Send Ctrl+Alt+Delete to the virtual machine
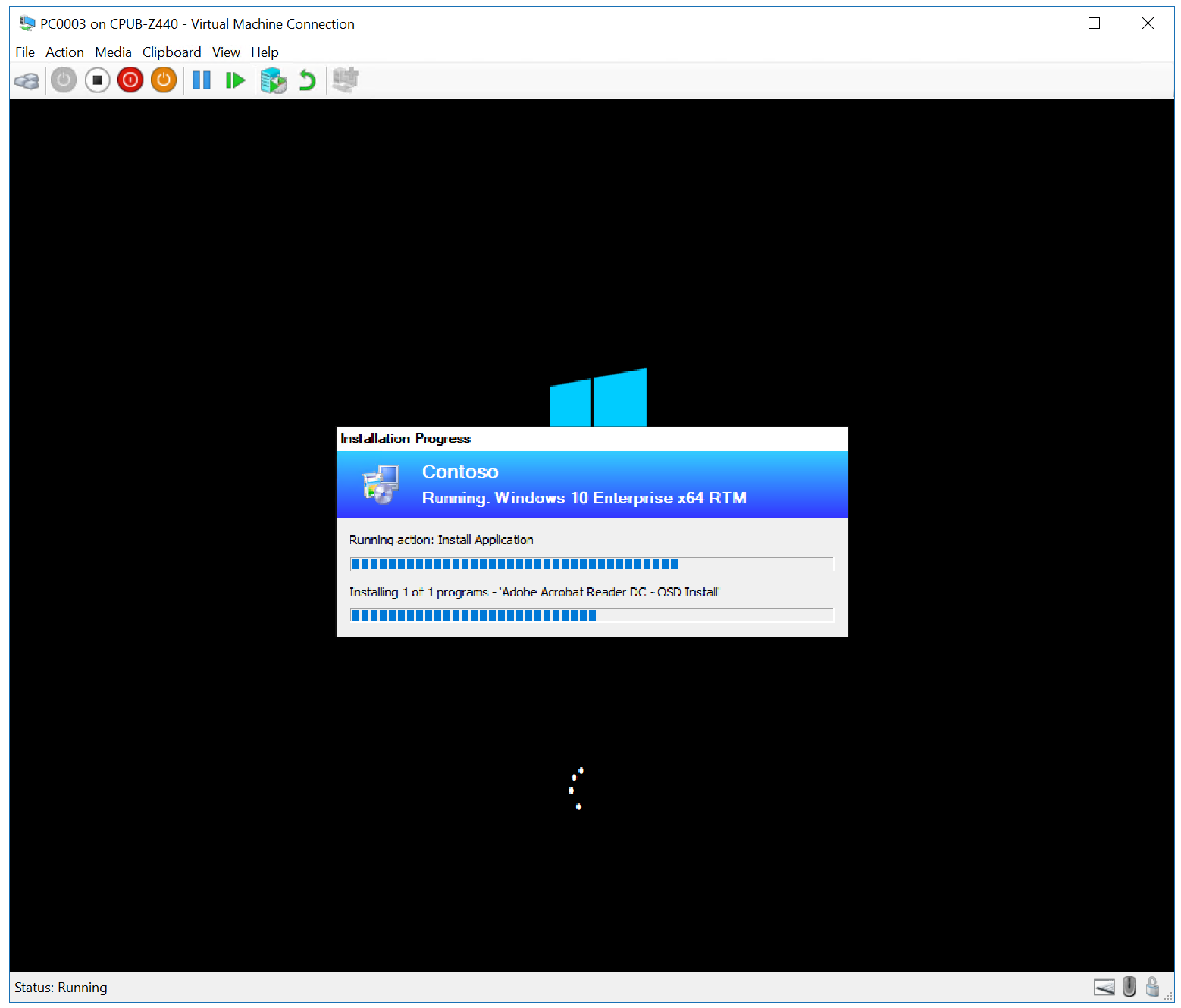This screenshot has width=1181, height=1008. (x=27, y=80)
